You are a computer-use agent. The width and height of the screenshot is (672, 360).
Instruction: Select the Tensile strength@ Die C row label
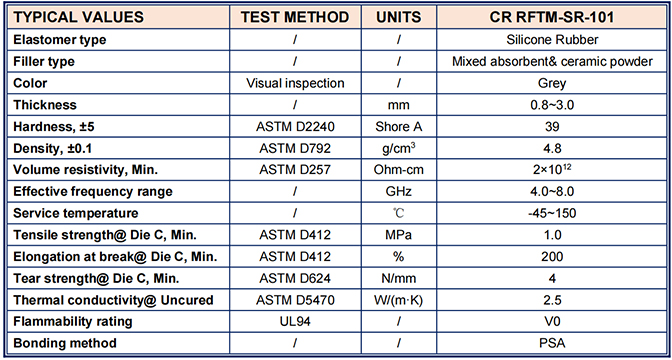click(x=101, y=235)
